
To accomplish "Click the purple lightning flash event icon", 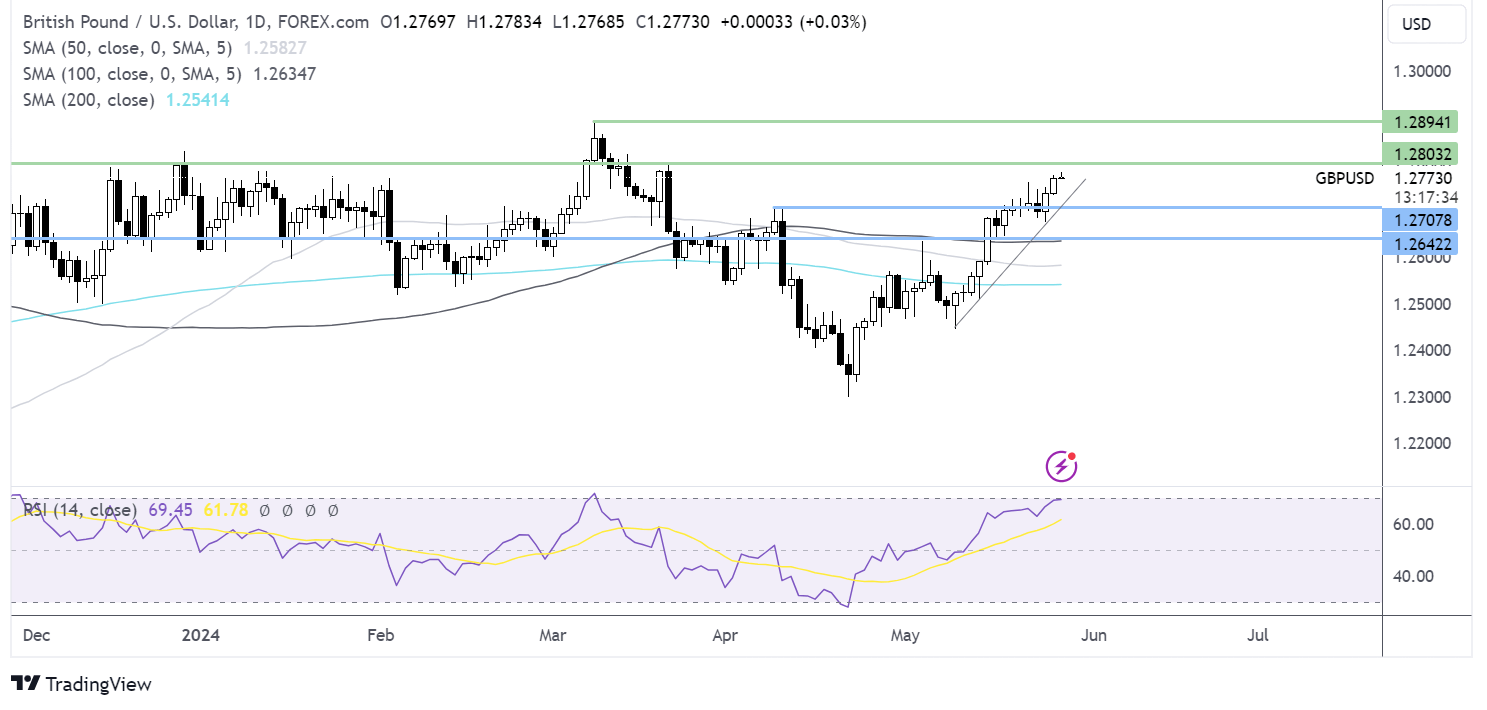I will coord(1060,465).
